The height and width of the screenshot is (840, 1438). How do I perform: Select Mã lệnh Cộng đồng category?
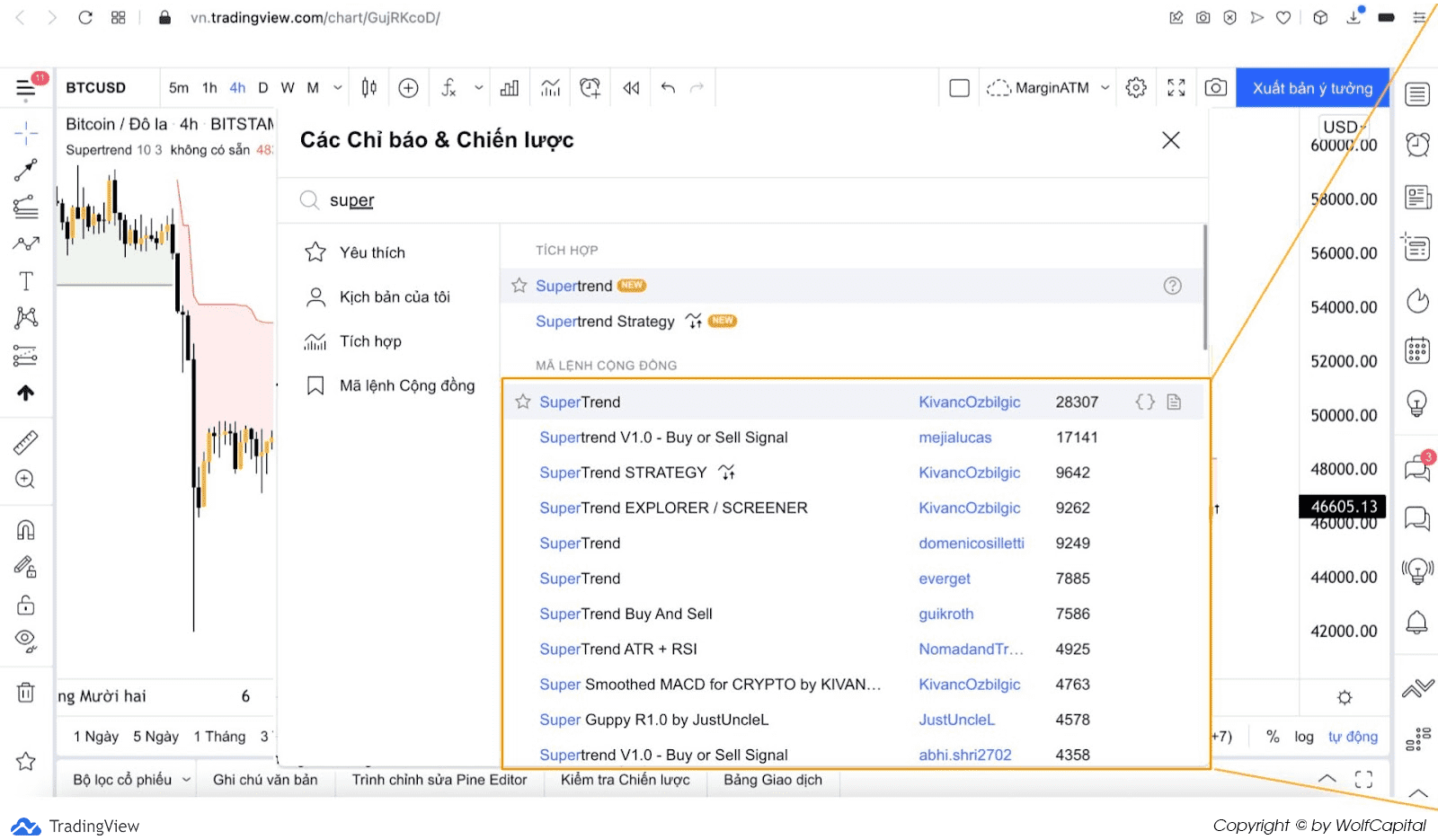tap(390, 385)
